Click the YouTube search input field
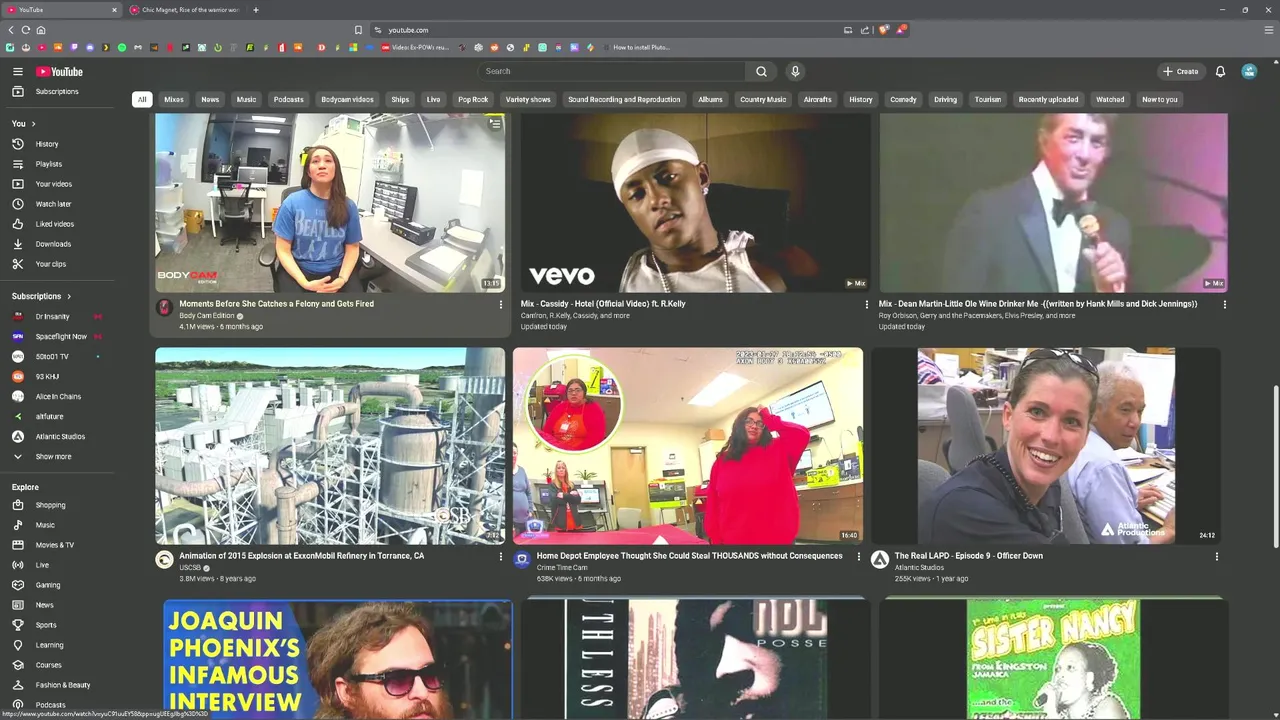 coord(612,71)
